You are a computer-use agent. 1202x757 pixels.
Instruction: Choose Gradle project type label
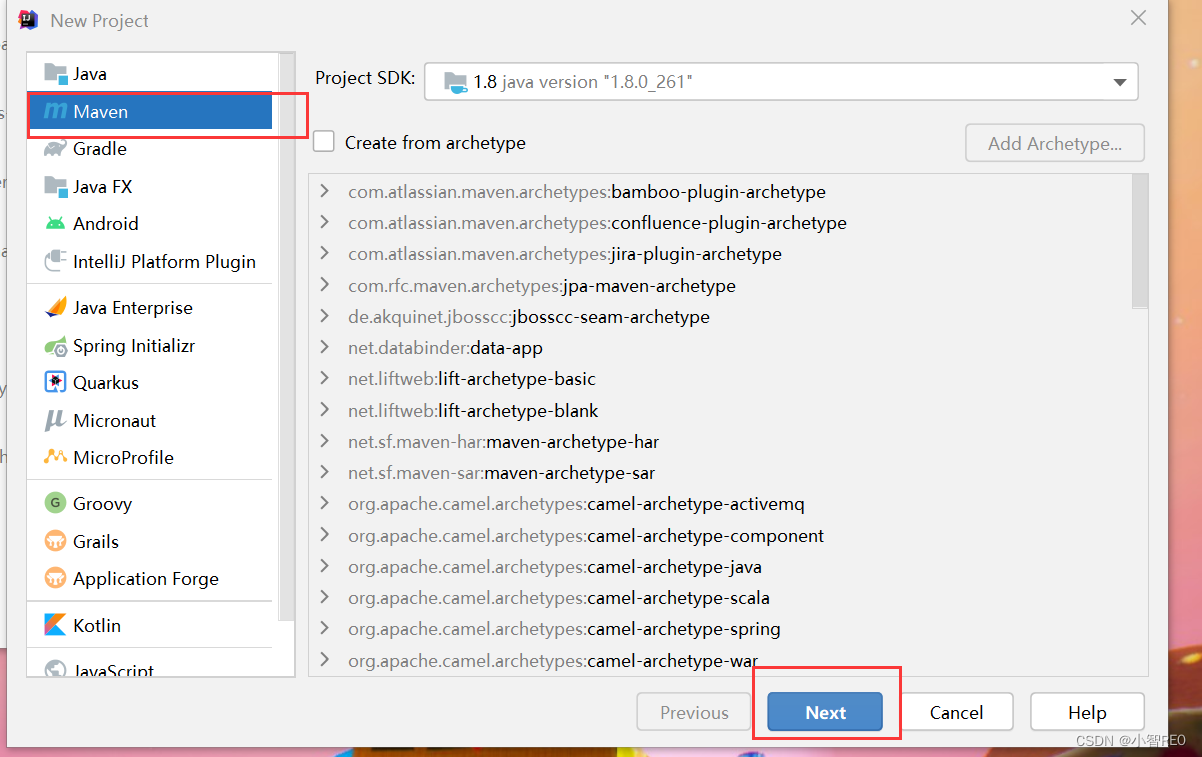click(100, 149)
